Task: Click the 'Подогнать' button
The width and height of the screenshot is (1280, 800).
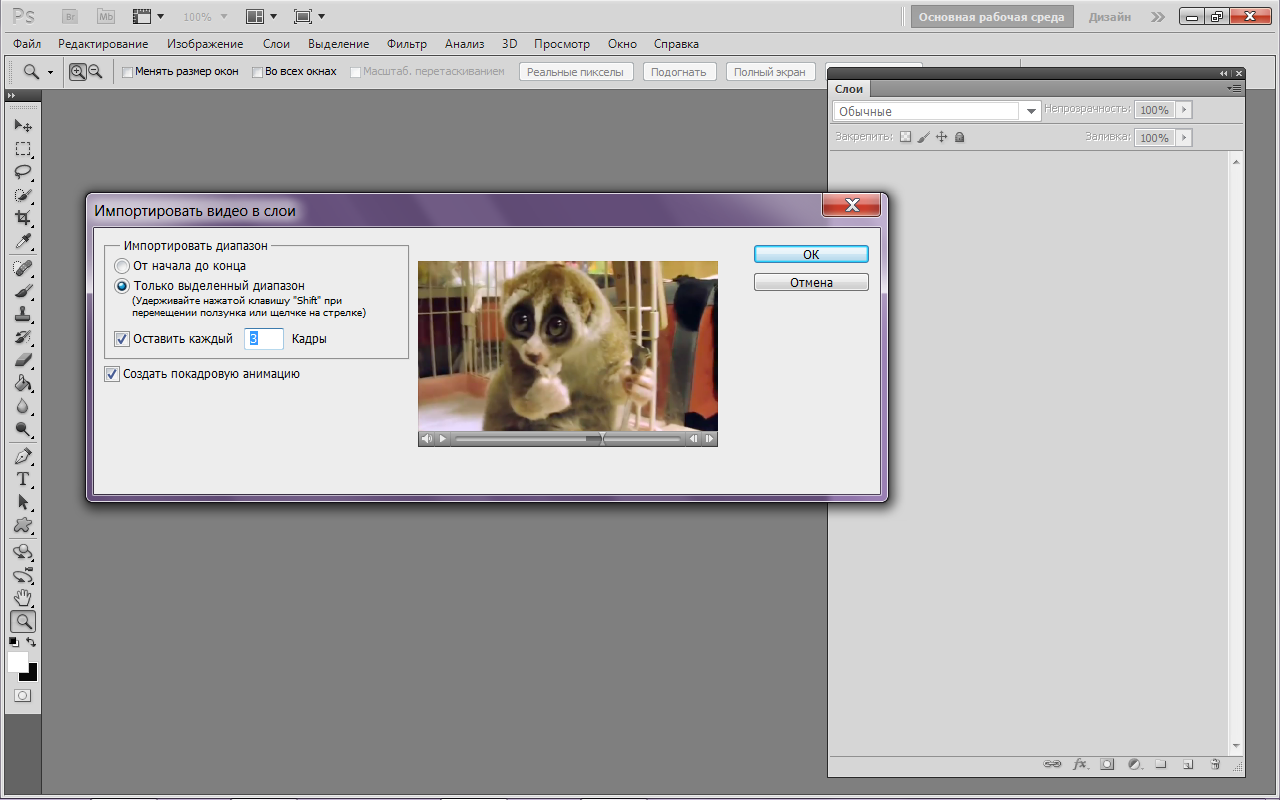Action: coord(680,72)
